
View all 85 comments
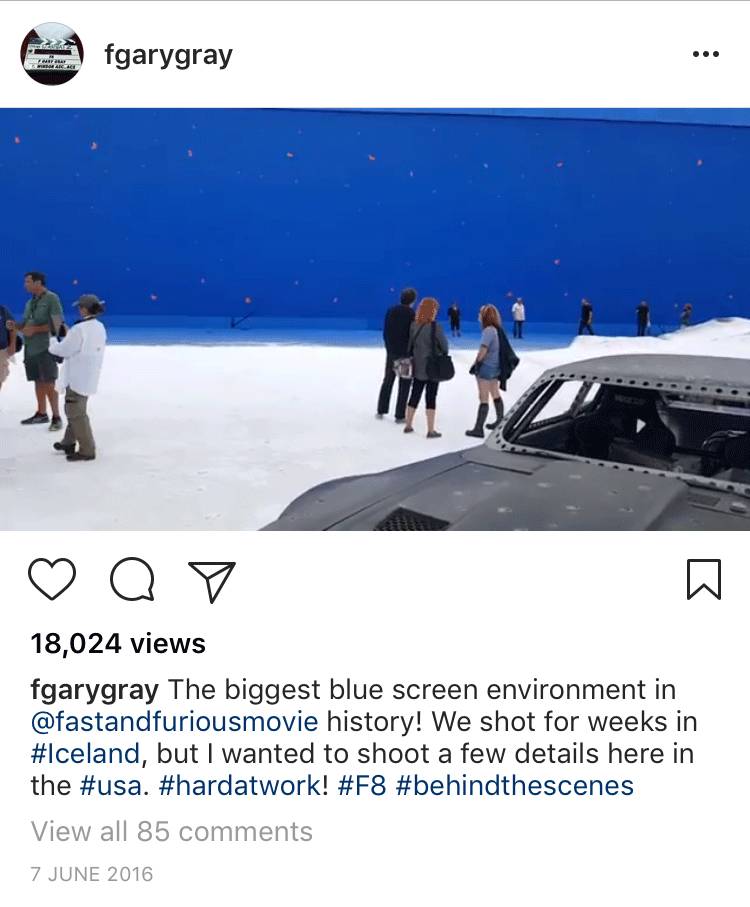[x=171, y=832]
